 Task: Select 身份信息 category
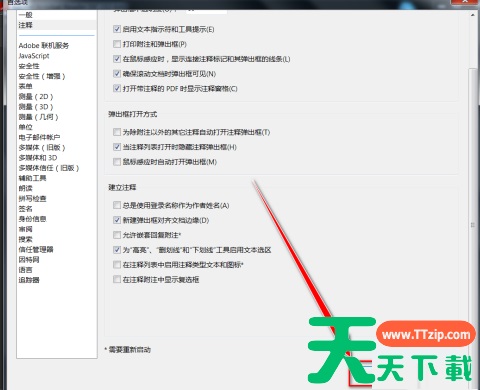tap(32, 219)
